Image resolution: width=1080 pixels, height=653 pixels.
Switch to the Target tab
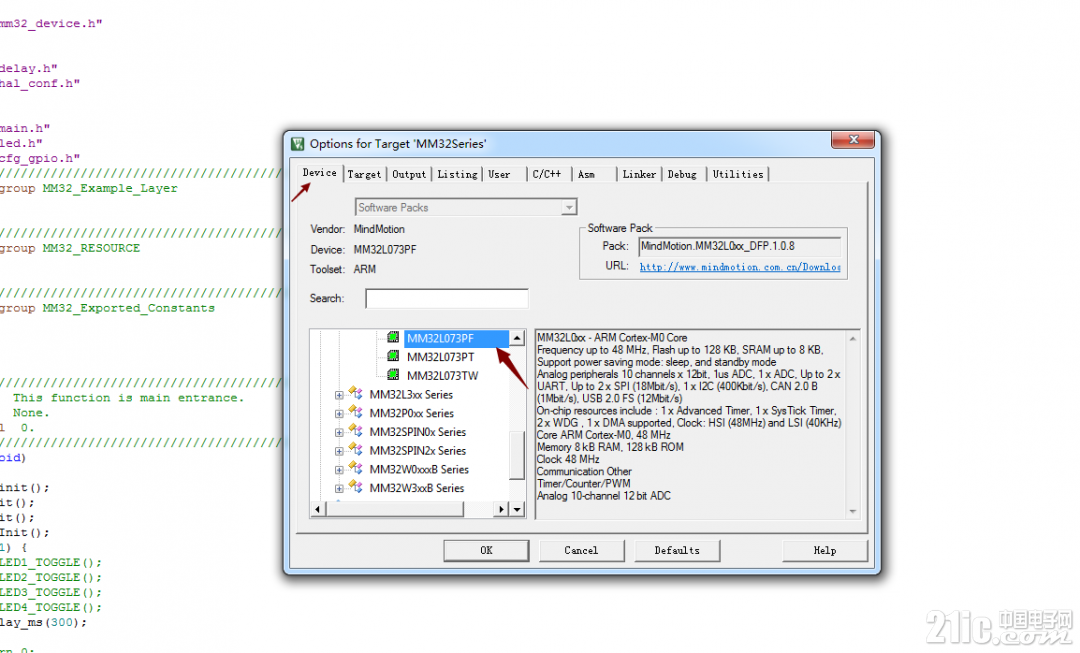click(x=364, y=174)
